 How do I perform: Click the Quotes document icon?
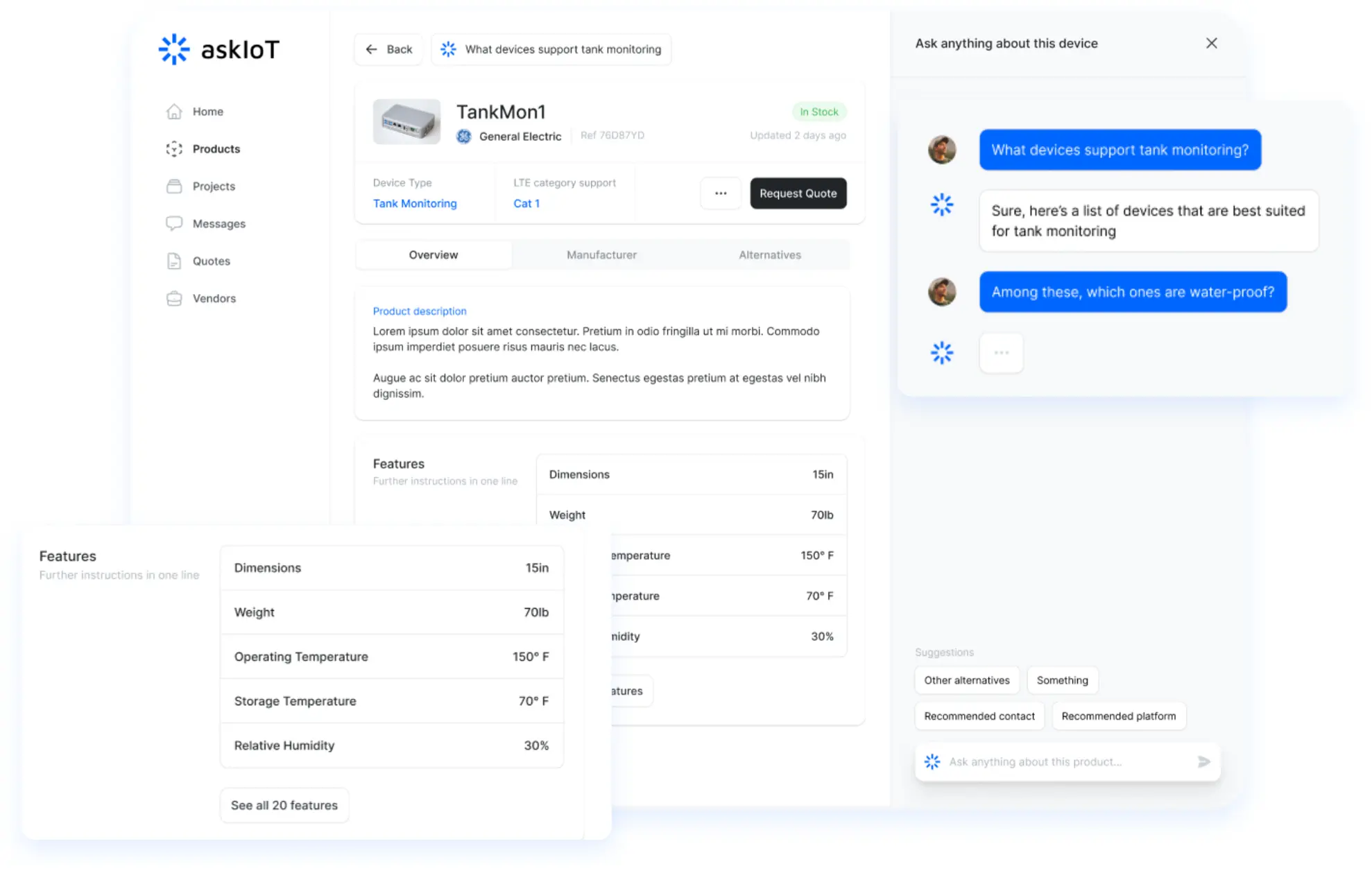pyautogui.click(x=174, y=261)
